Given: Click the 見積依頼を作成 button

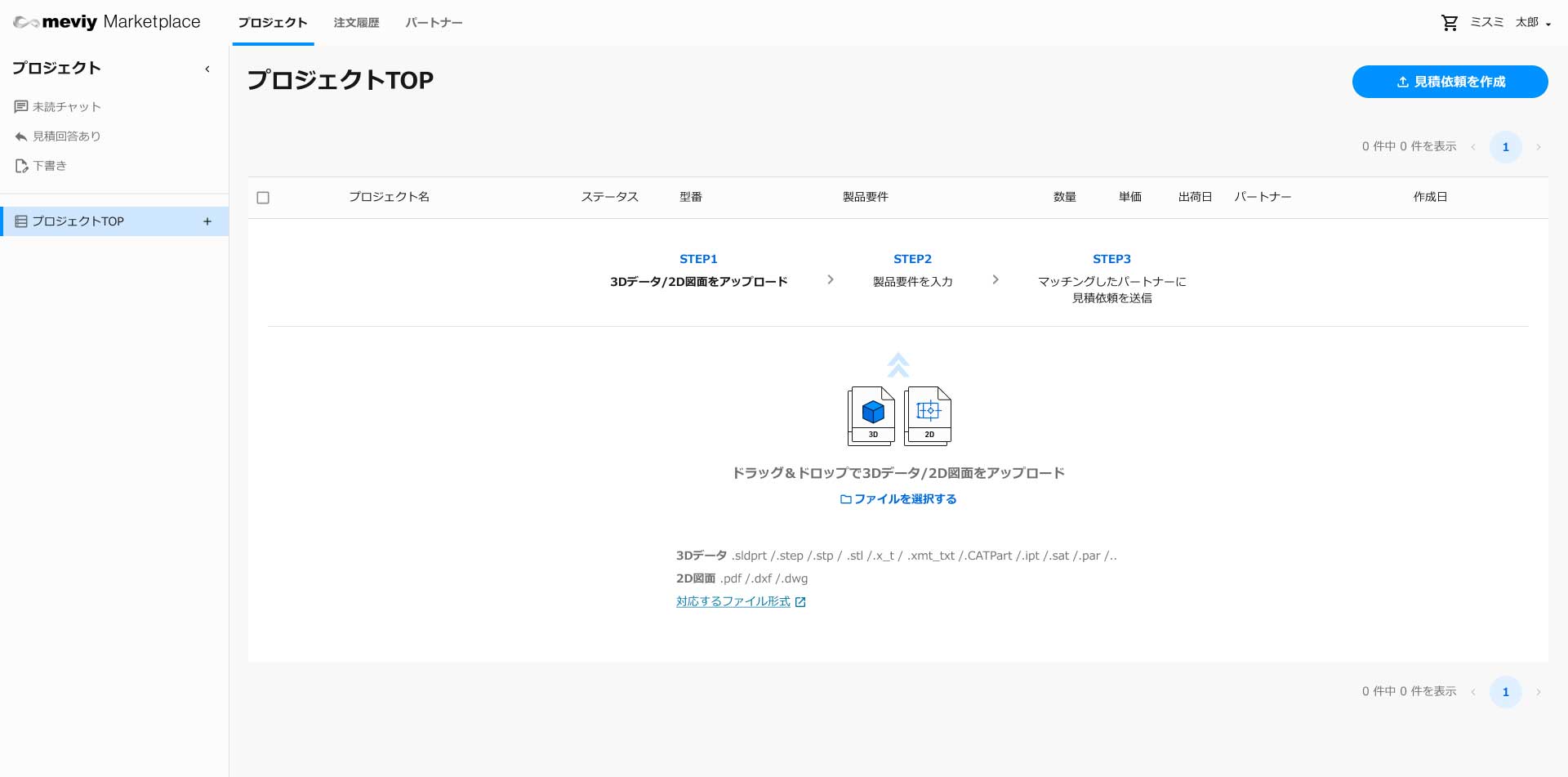Looking at the screenshot, I should 1450,82.
